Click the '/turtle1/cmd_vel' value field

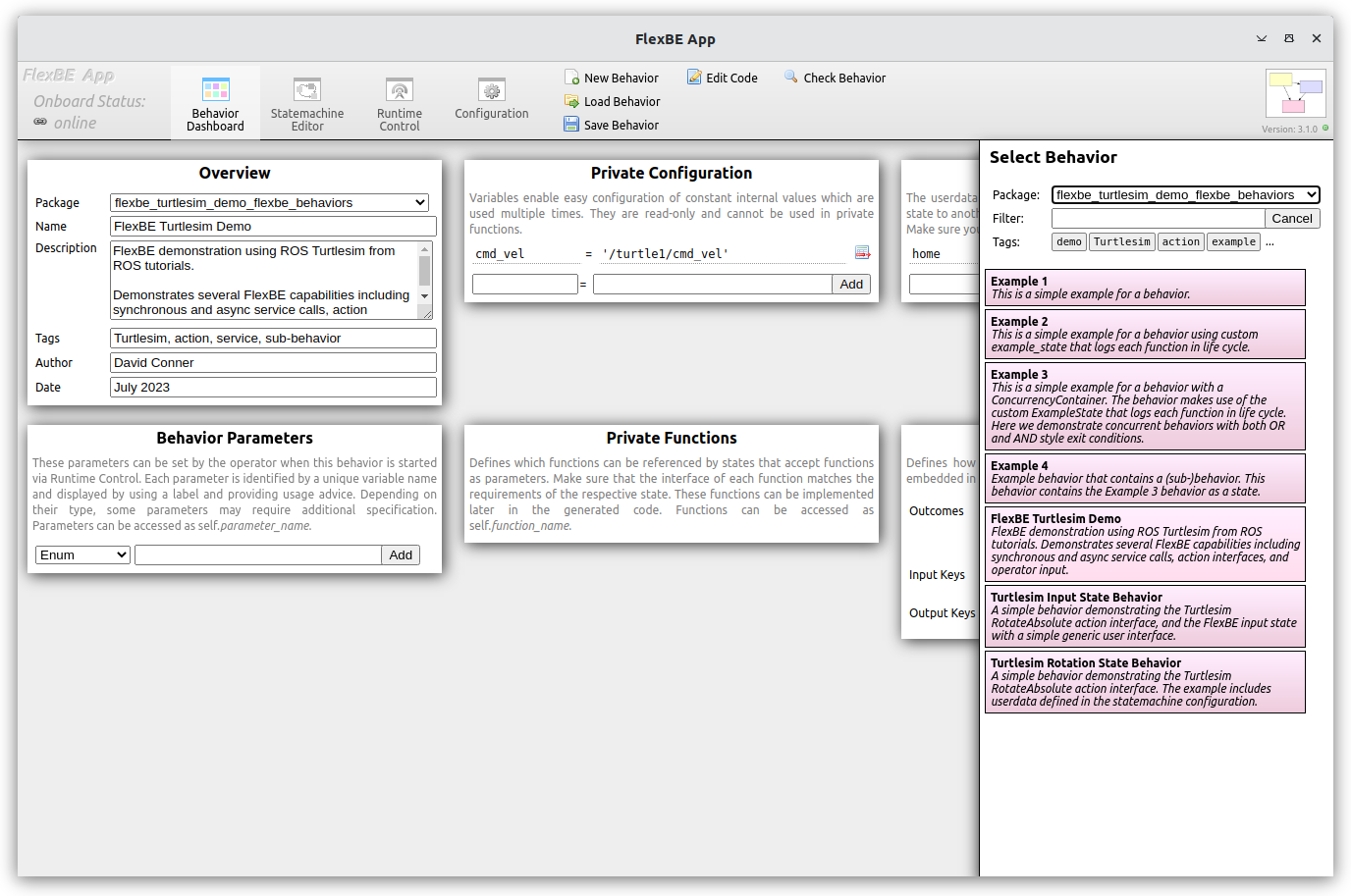[722, 254]
